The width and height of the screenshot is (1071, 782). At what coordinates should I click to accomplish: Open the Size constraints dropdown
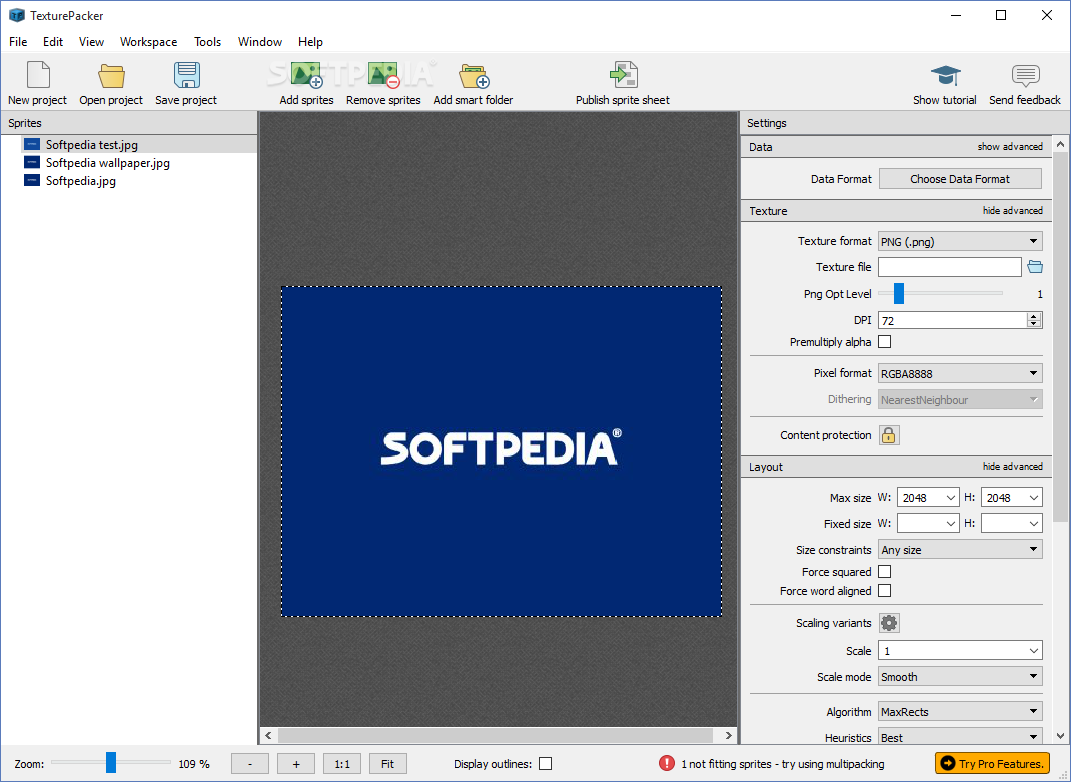960,550
